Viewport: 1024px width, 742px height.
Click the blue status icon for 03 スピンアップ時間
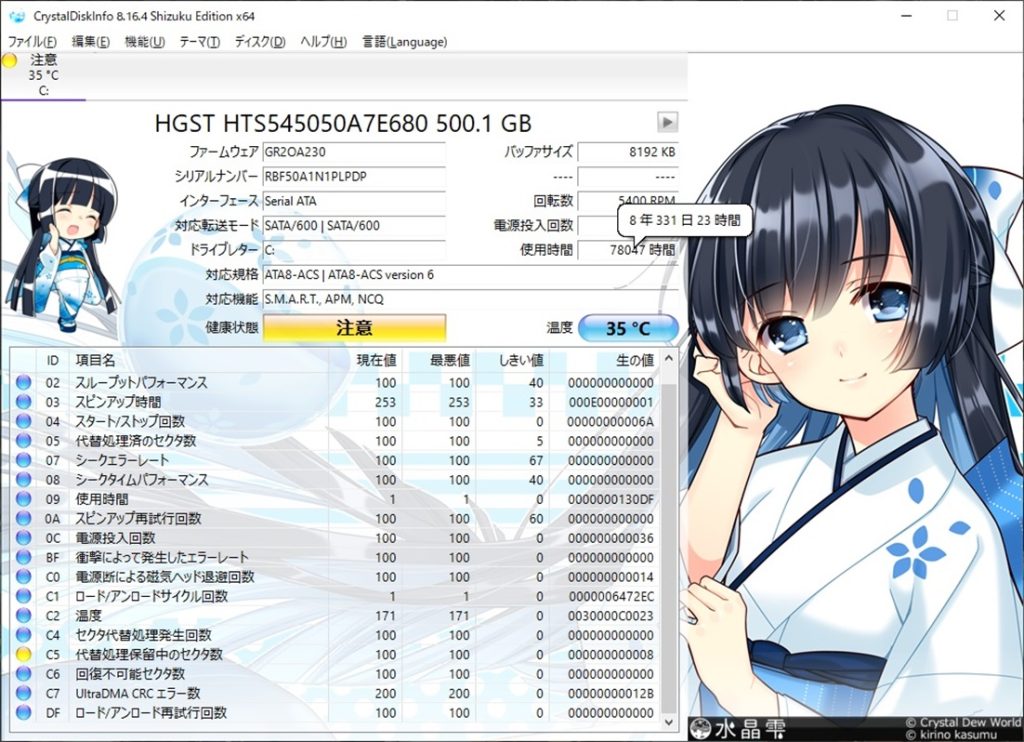click(24, 402)
